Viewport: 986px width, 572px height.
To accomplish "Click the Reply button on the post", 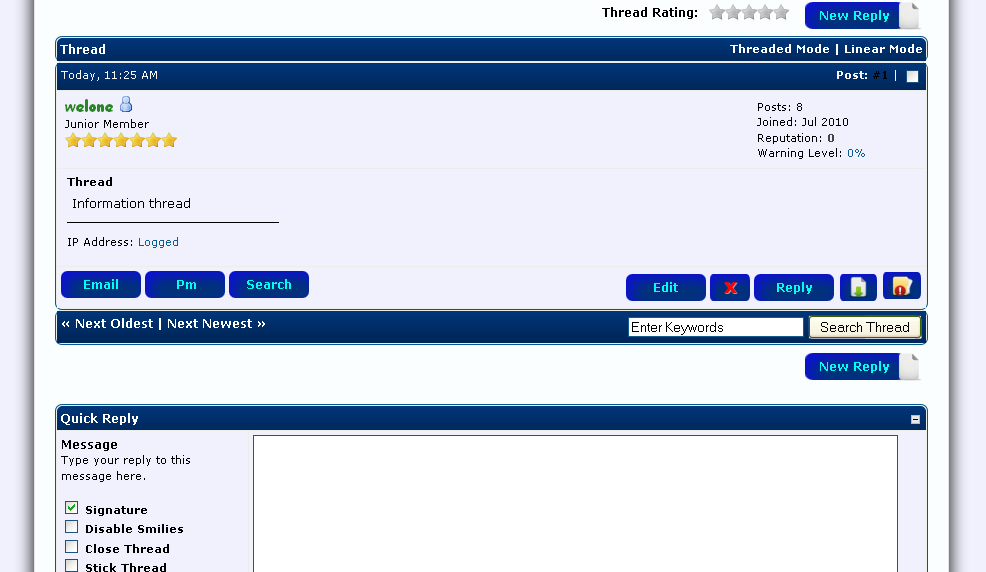I will 794,288.
